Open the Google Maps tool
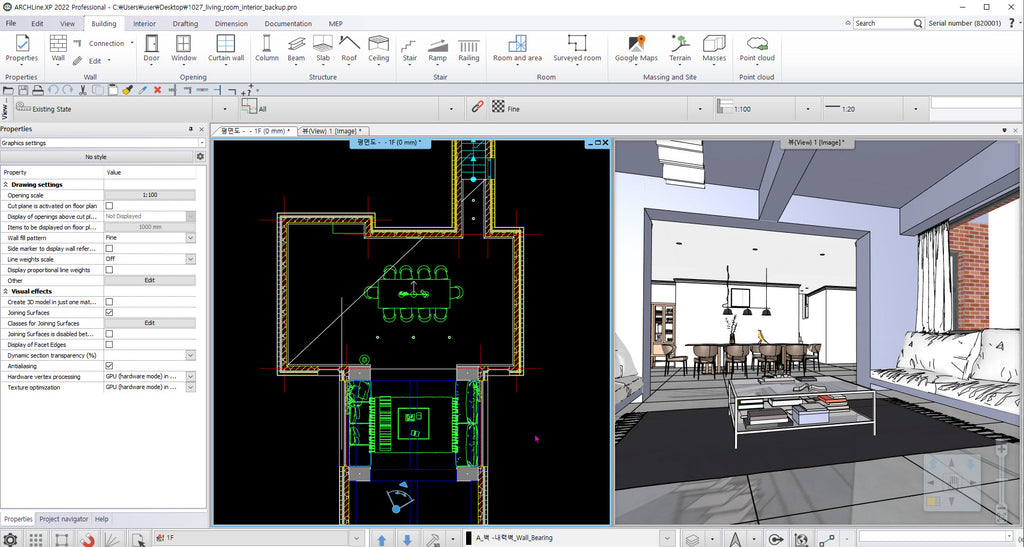The image size is (1024, 547). pos(636,47)
